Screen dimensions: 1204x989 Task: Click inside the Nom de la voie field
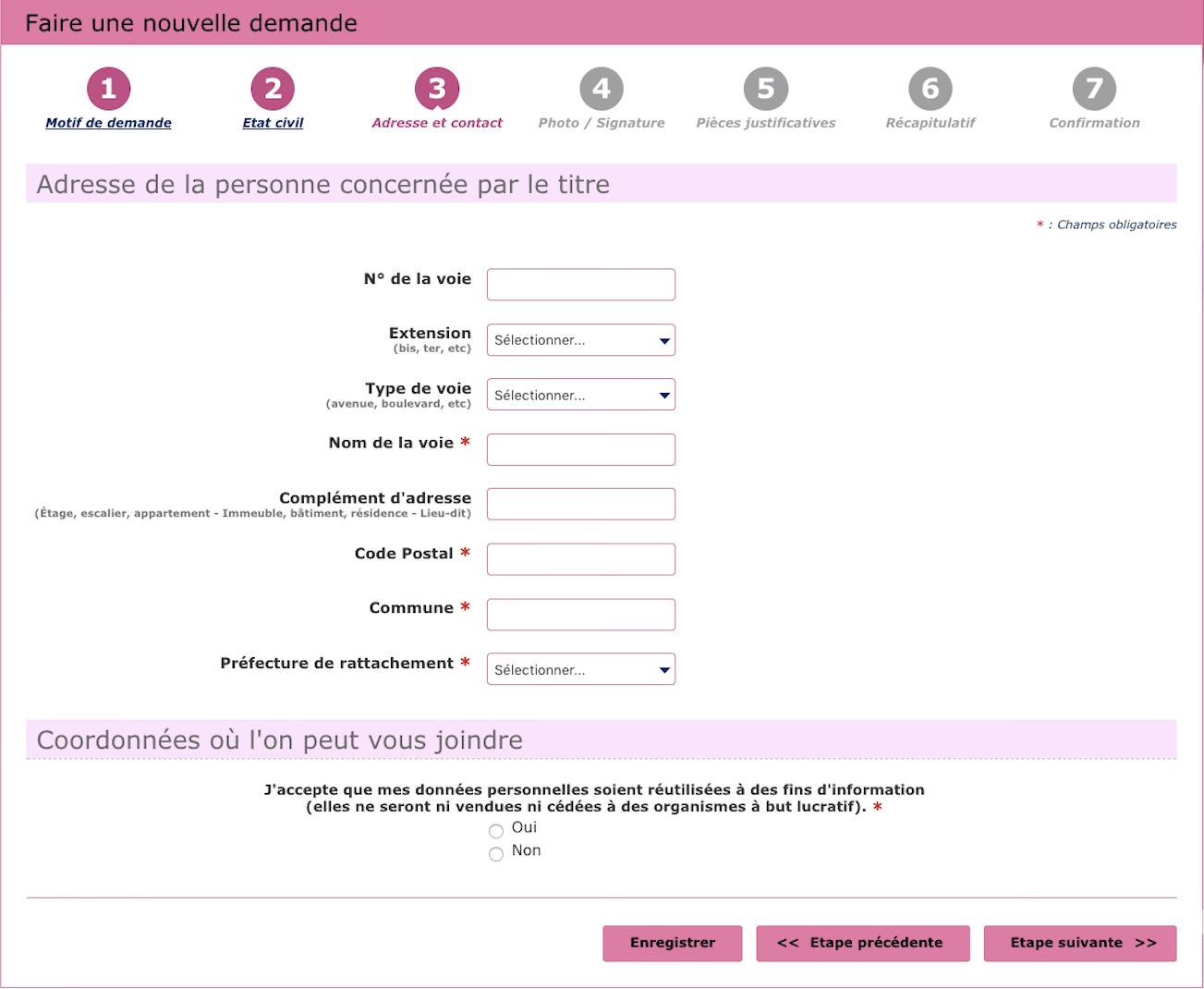[580, 449]
